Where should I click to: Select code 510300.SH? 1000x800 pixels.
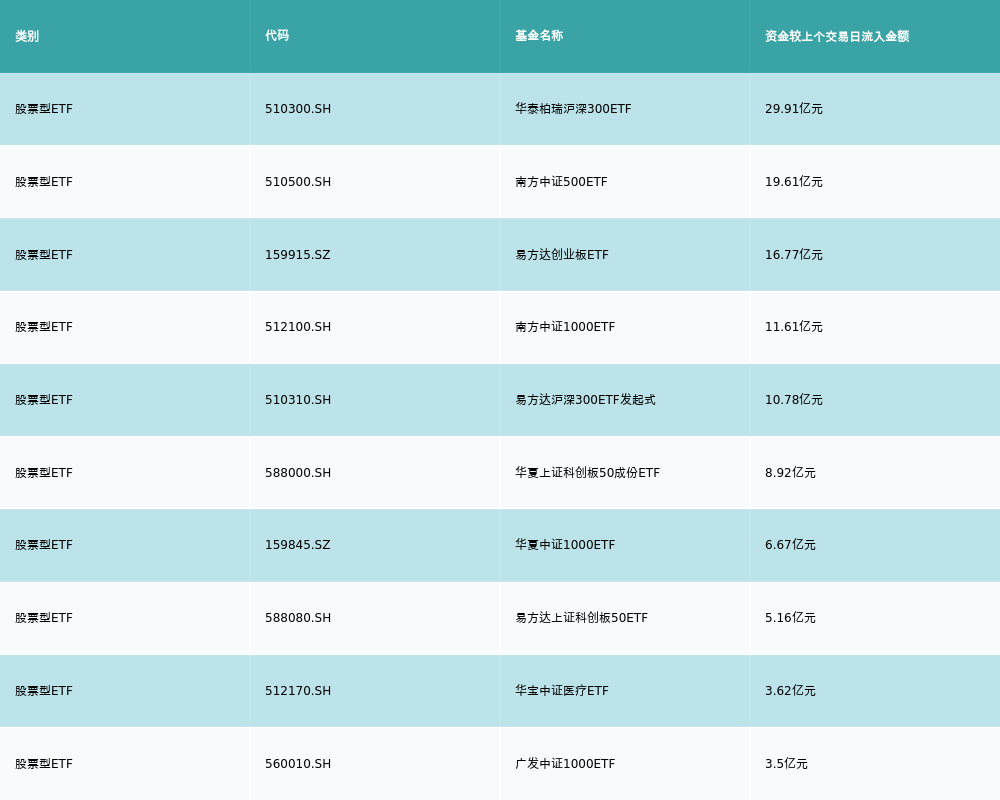point(298,109)
